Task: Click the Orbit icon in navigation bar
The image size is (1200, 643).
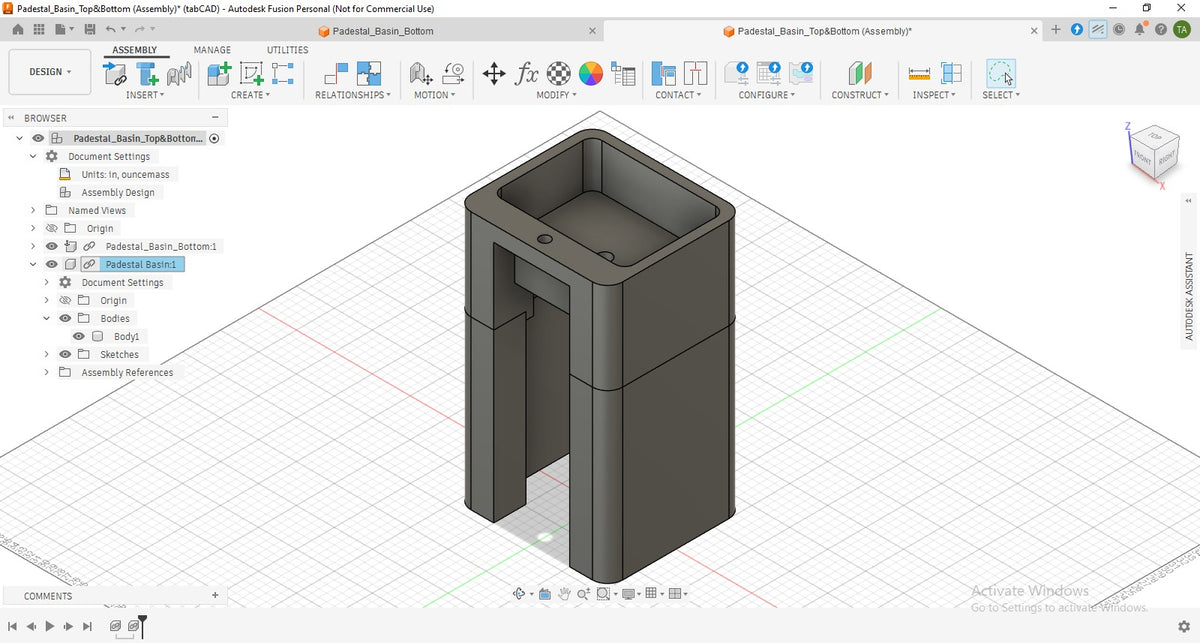Action: (x=519, y=594)
